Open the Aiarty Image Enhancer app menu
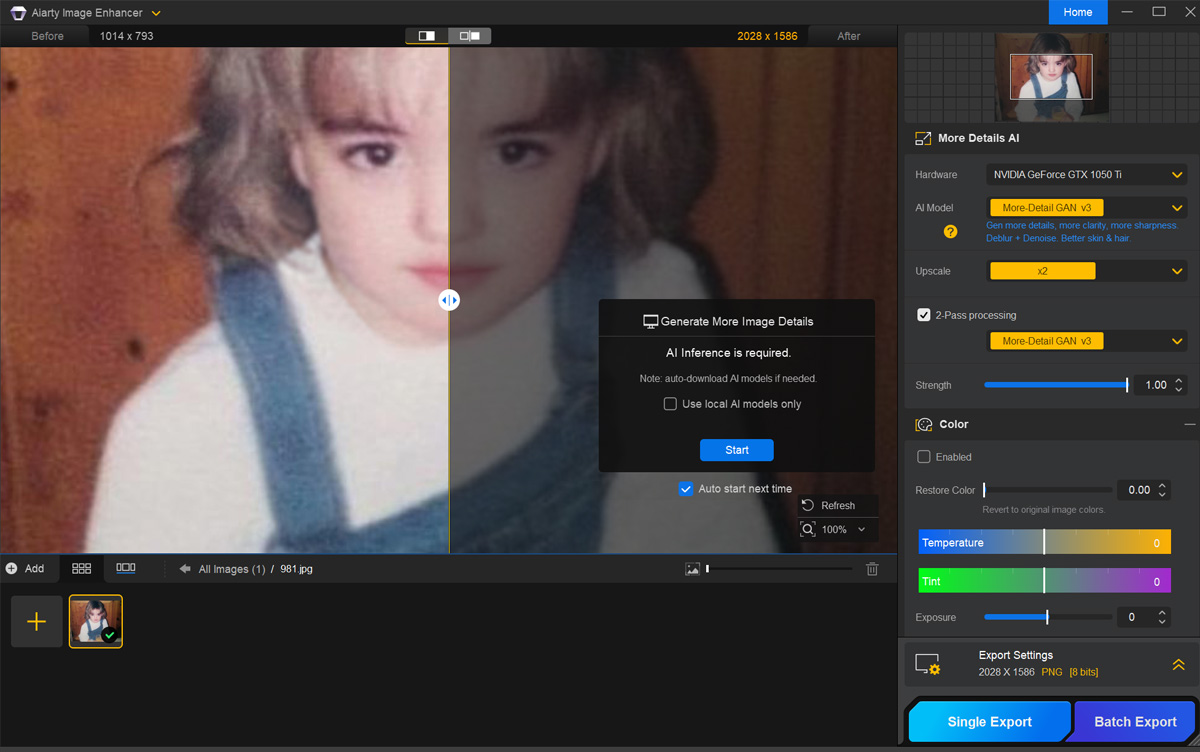This screenshot has width=1200, height=752. [x=156, y=13]
